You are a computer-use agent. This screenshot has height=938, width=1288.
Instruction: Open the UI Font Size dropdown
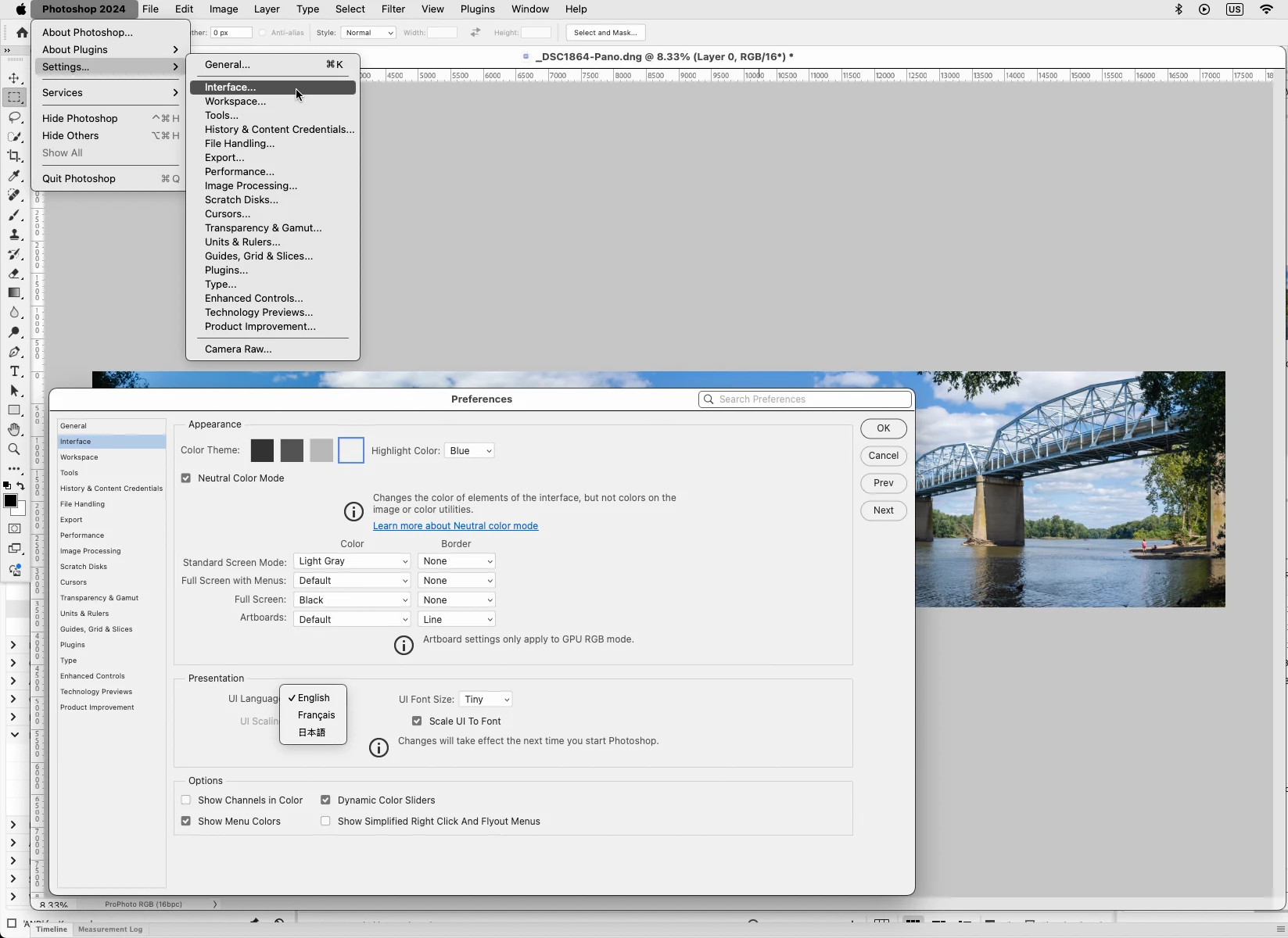(x=486, y=700)
